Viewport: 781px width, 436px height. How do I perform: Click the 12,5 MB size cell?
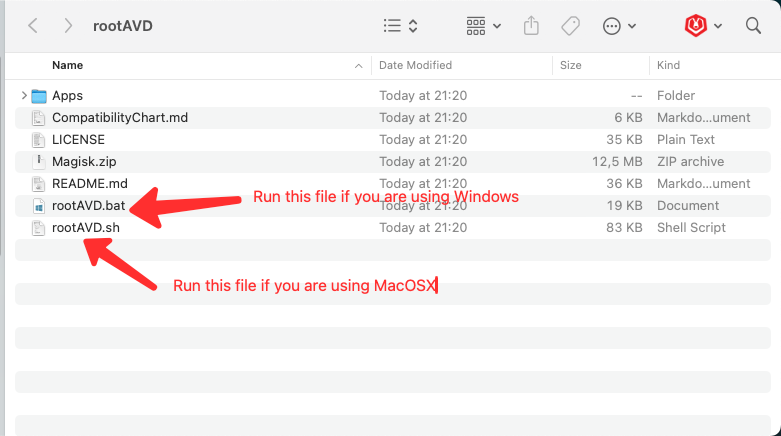(x=617, y=161)
